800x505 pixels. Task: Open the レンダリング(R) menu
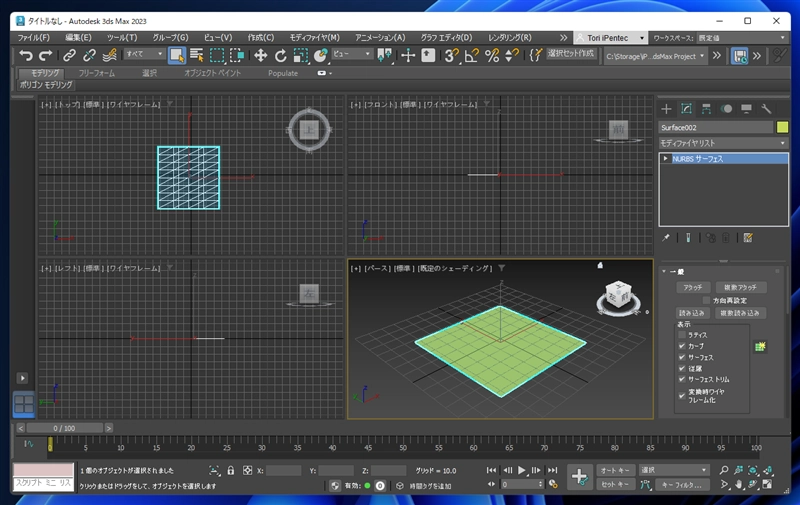pos(510,38)
